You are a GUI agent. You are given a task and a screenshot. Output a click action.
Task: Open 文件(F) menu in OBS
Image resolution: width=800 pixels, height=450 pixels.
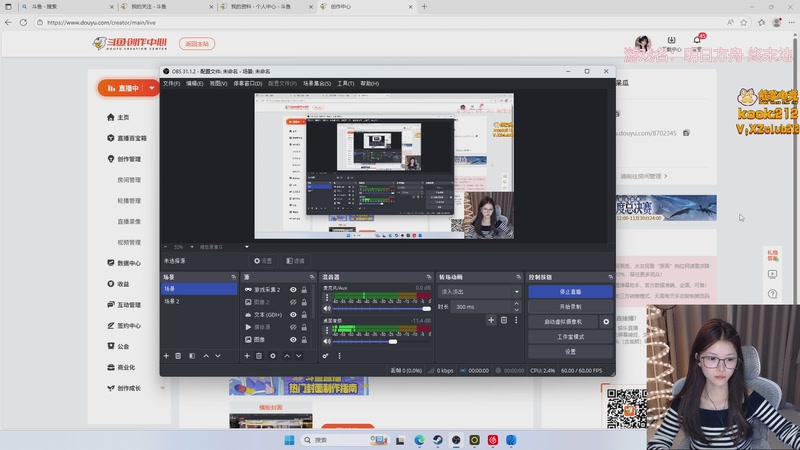click(x=171, y=84)
